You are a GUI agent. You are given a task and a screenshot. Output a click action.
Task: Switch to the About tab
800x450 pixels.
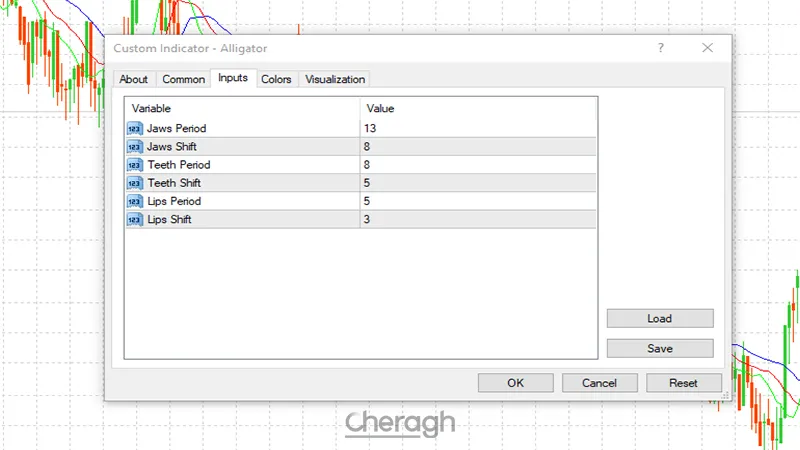(133, 79)
